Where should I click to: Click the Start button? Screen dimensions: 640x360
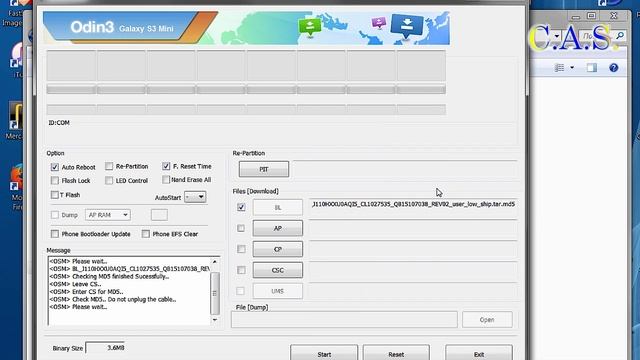324,353
